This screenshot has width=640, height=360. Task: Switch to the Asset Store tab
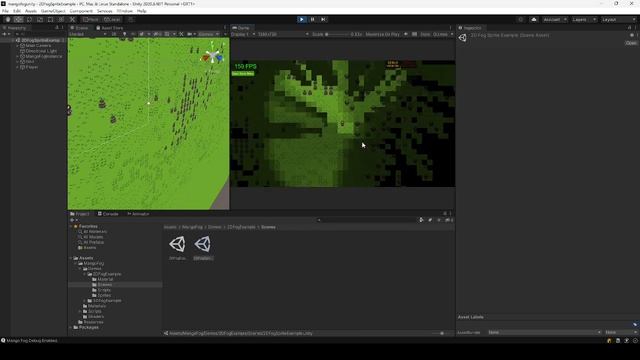109,28
